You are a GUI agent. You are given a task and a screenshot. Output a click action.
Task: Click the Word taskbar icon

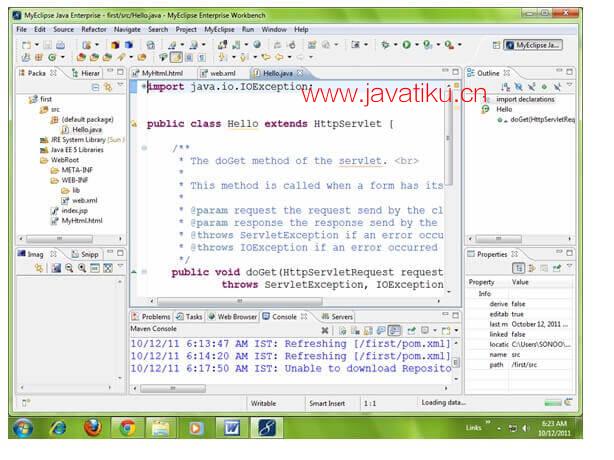point(231,428)
